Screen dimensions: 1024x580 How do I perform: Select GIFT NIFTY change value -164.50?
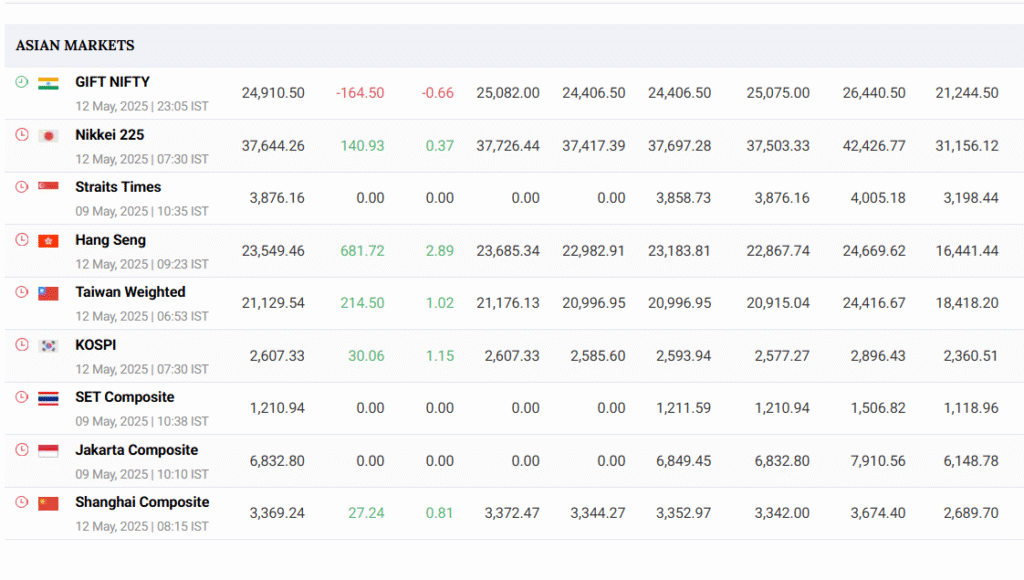click(x=360, y=93)
